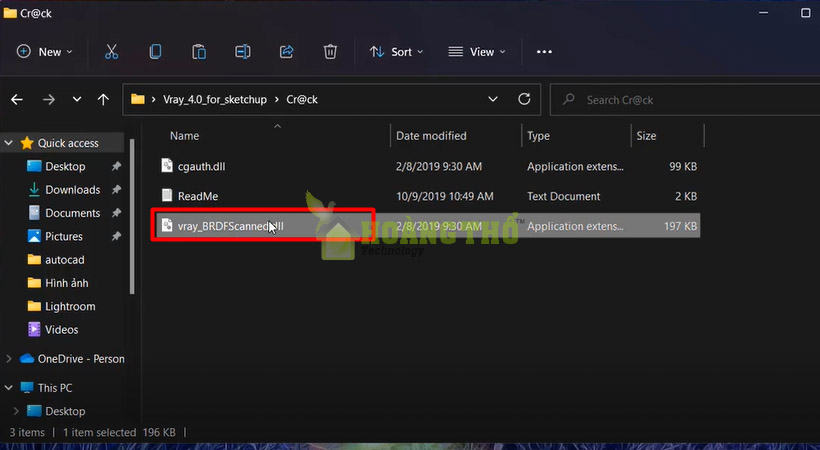This screenshot has width=820, height=450.
Task: Click the Share icon in toolbar
Action: pyautogui.click(x=287, y=52)
